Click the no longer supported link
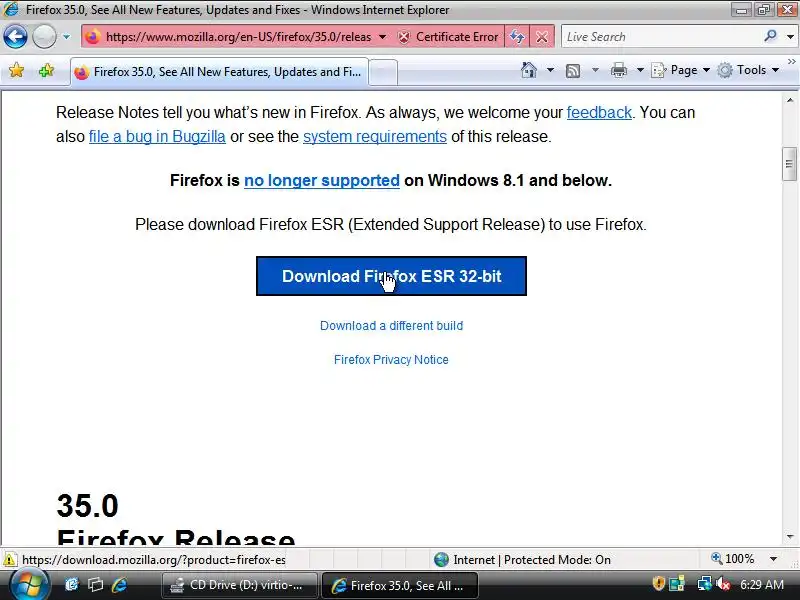This screenshot has height=600, width=800. click(x=321, y=181)
